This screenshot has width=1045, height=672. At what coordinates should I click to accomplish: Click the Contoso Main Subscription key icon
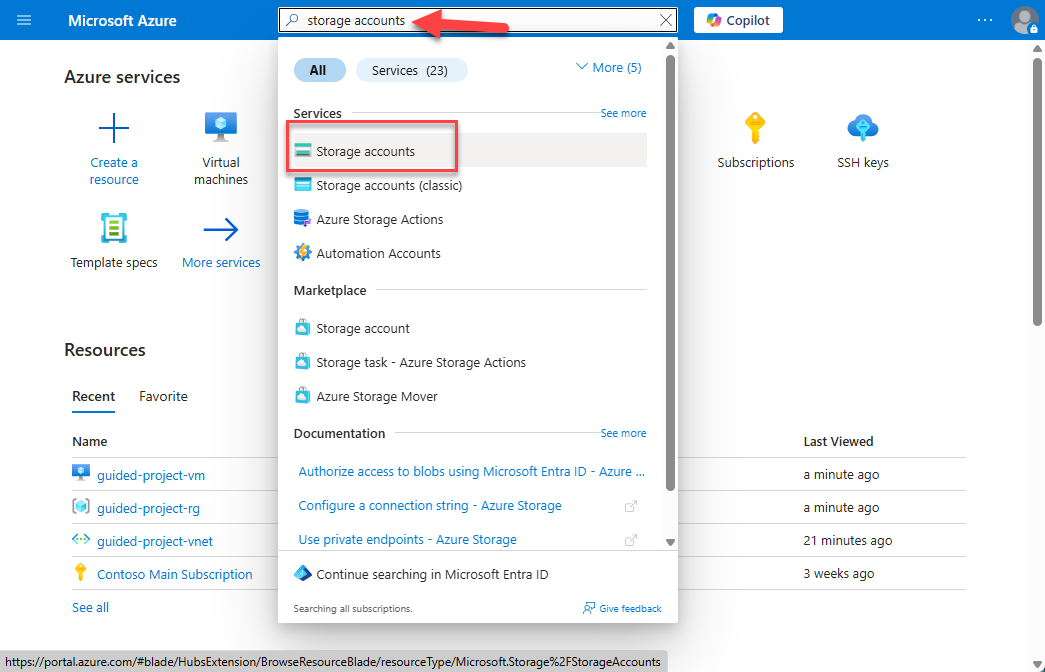pos(81,572)
